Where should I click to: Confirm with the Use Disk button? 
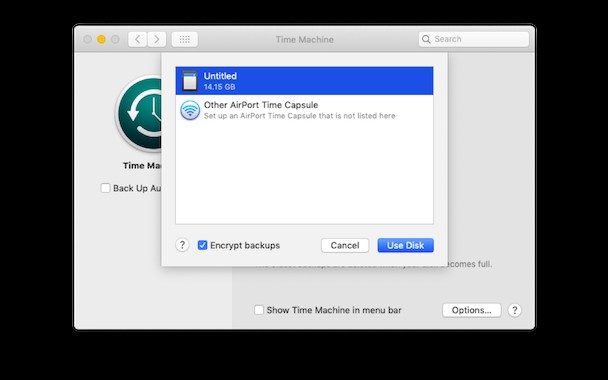(406, 245)
